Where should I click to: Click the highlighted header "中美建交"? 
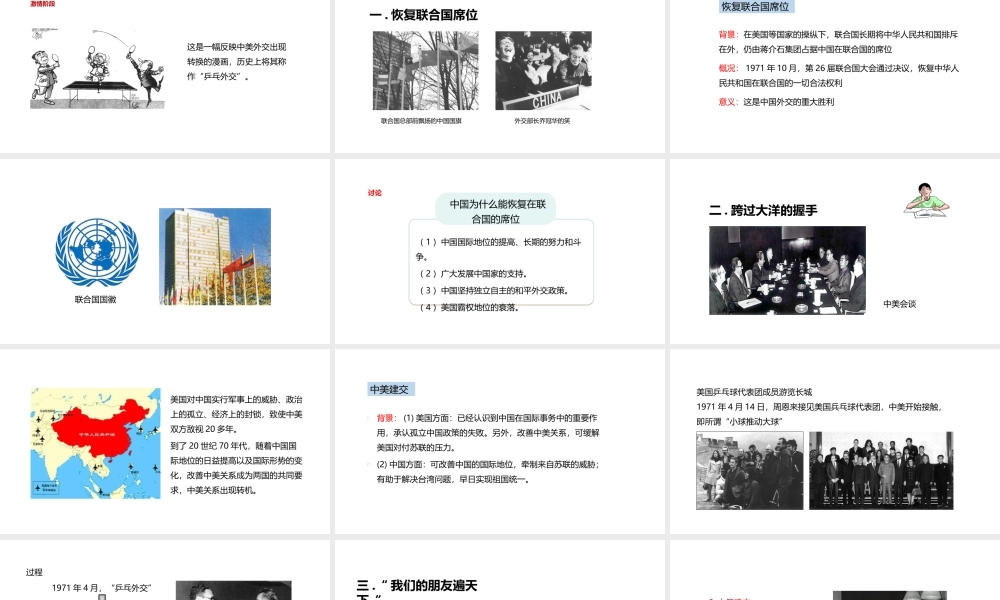coord(390,389)
